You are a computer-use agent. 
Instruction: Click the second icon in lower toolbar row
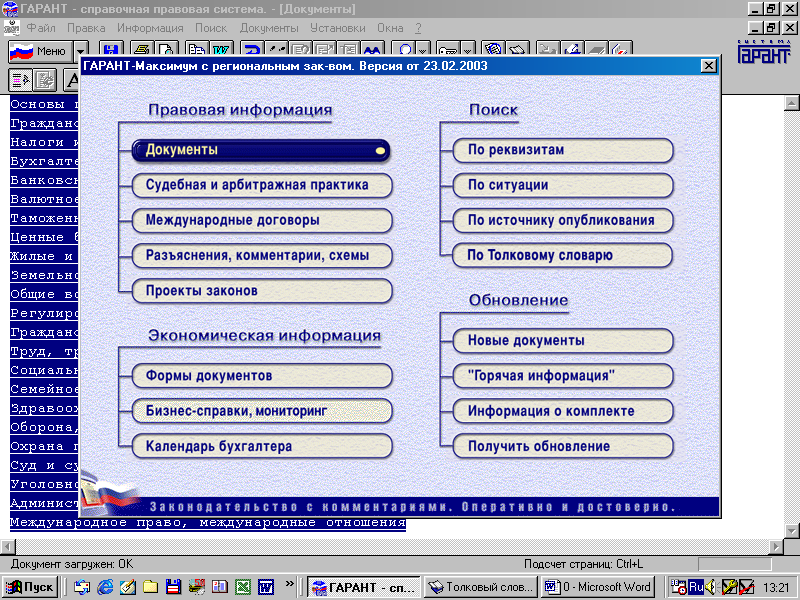click(44, 80)
